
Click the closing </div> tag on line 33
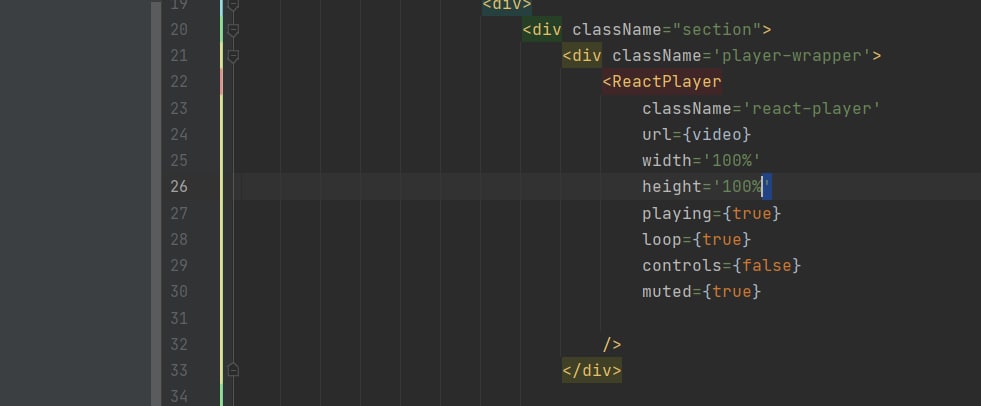click(x=592, y=370)
